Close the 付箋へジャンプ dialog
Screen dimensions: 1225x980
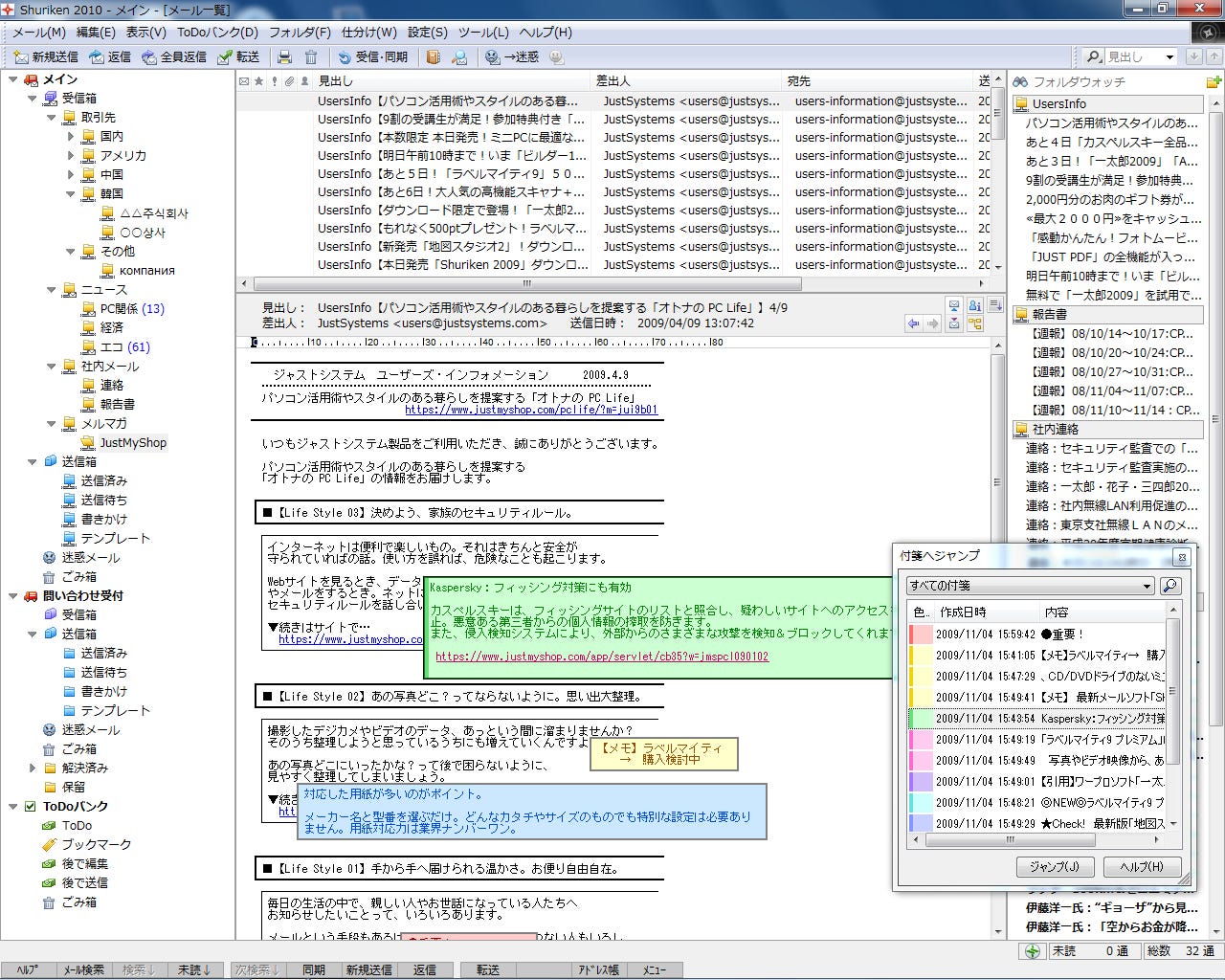pos(1181,556)
